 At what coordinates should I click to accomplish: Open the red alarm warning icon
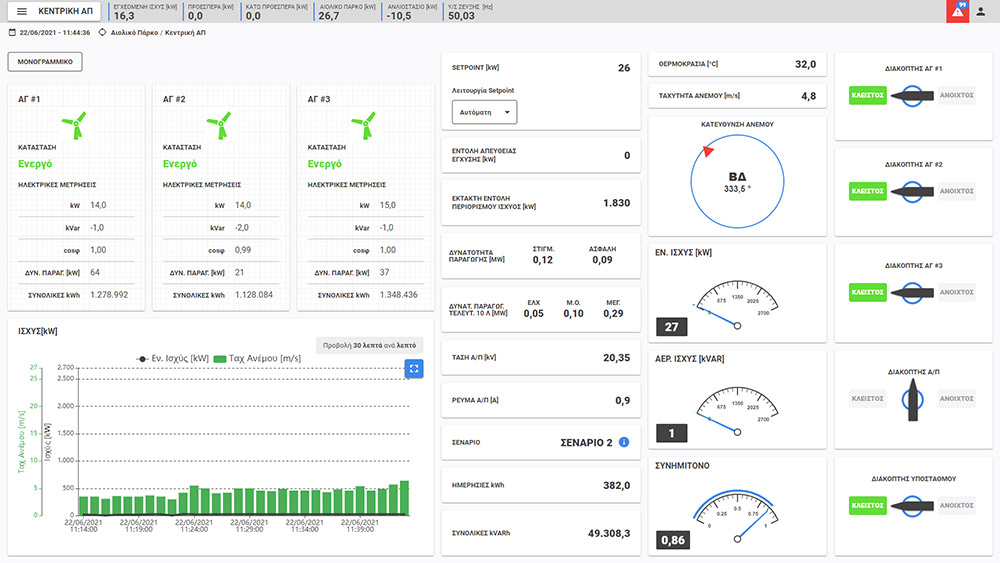(957, 12)
